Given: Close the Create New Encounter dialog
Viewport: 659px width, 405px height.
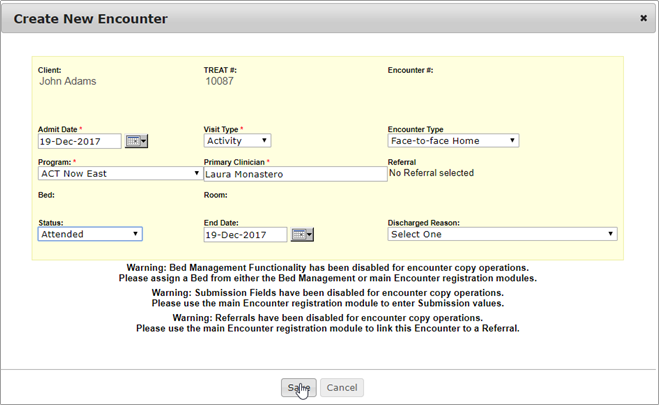Looking at the screenshot, I should 643,18.
